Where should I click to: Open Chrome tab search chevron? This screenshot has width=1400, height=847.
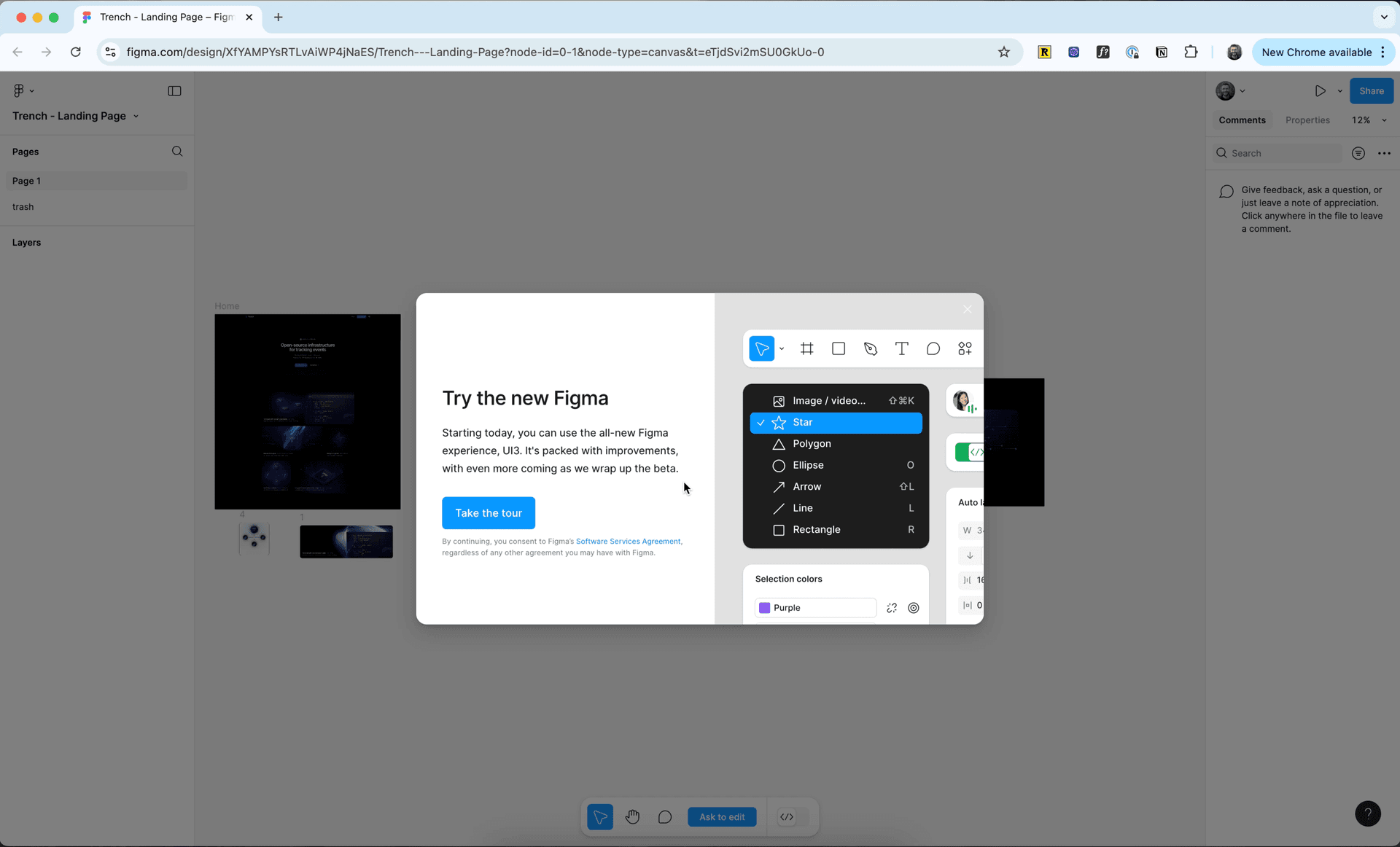point(1383,17)
